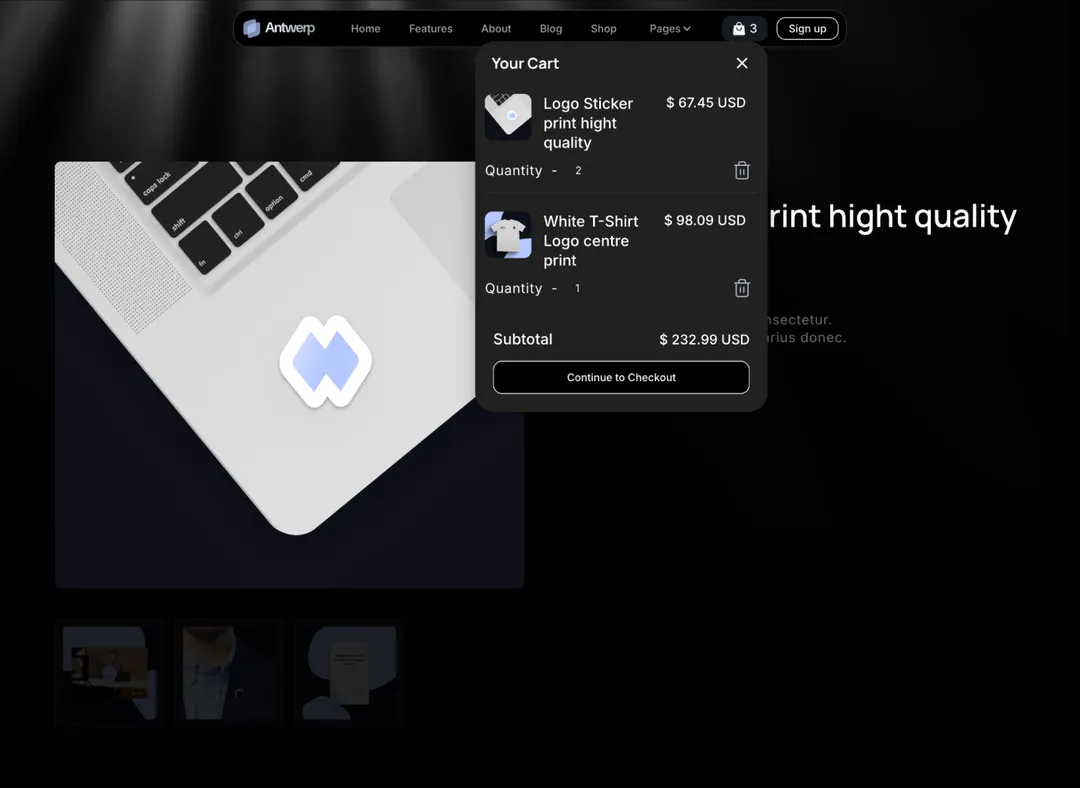The image size is (1080, 788).
Task: Click the White T-Shirt thumbnail in the cart
Action: [507, 234]
